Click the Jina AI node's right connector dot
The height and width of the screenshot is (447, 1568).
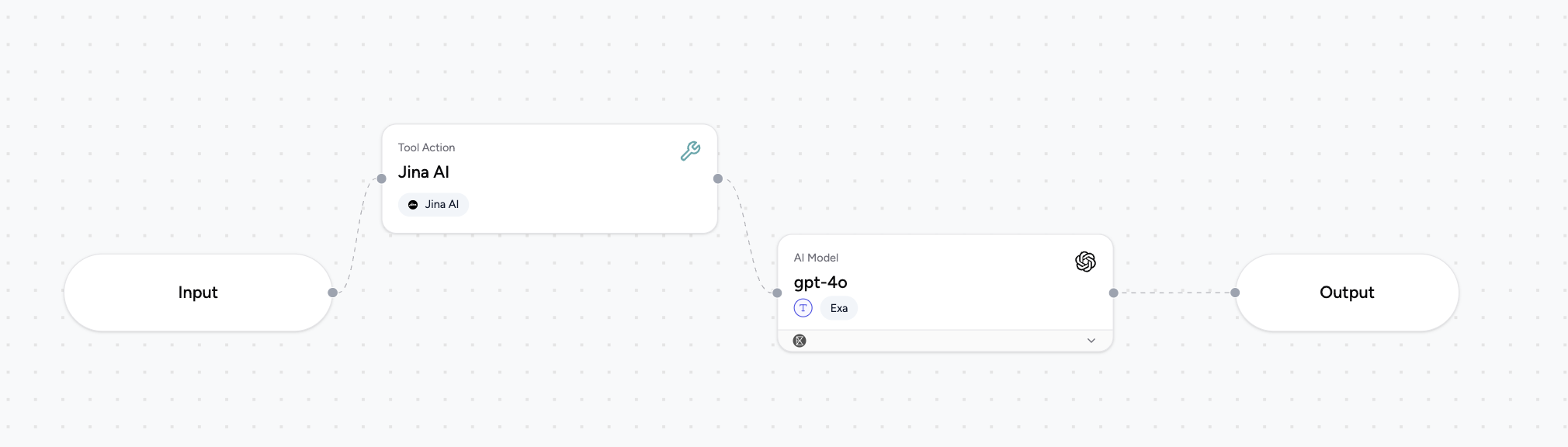click(x=717, y=178)
